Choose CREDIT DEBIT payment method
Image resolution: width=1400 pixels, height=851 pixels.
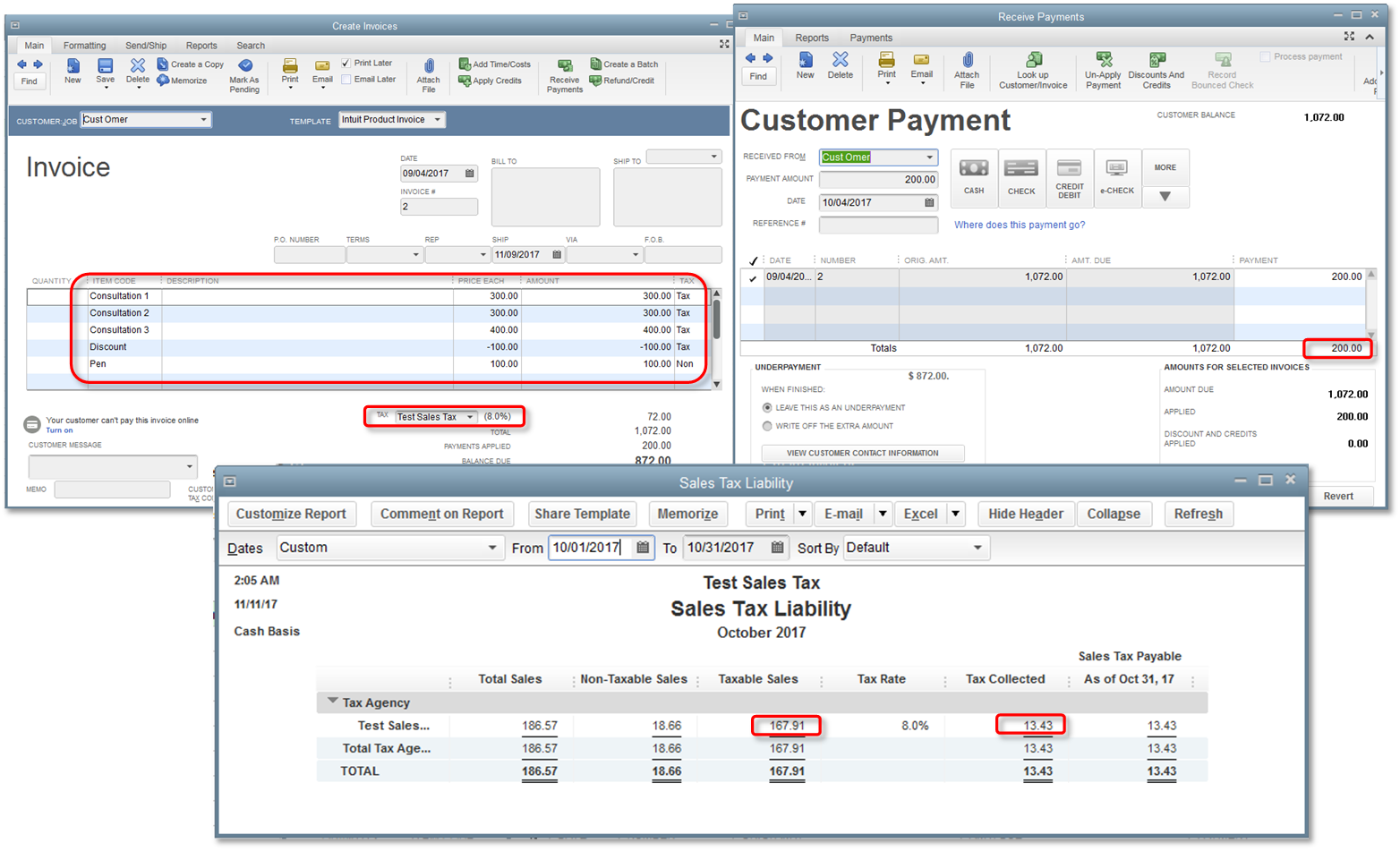pos(1070,178)
